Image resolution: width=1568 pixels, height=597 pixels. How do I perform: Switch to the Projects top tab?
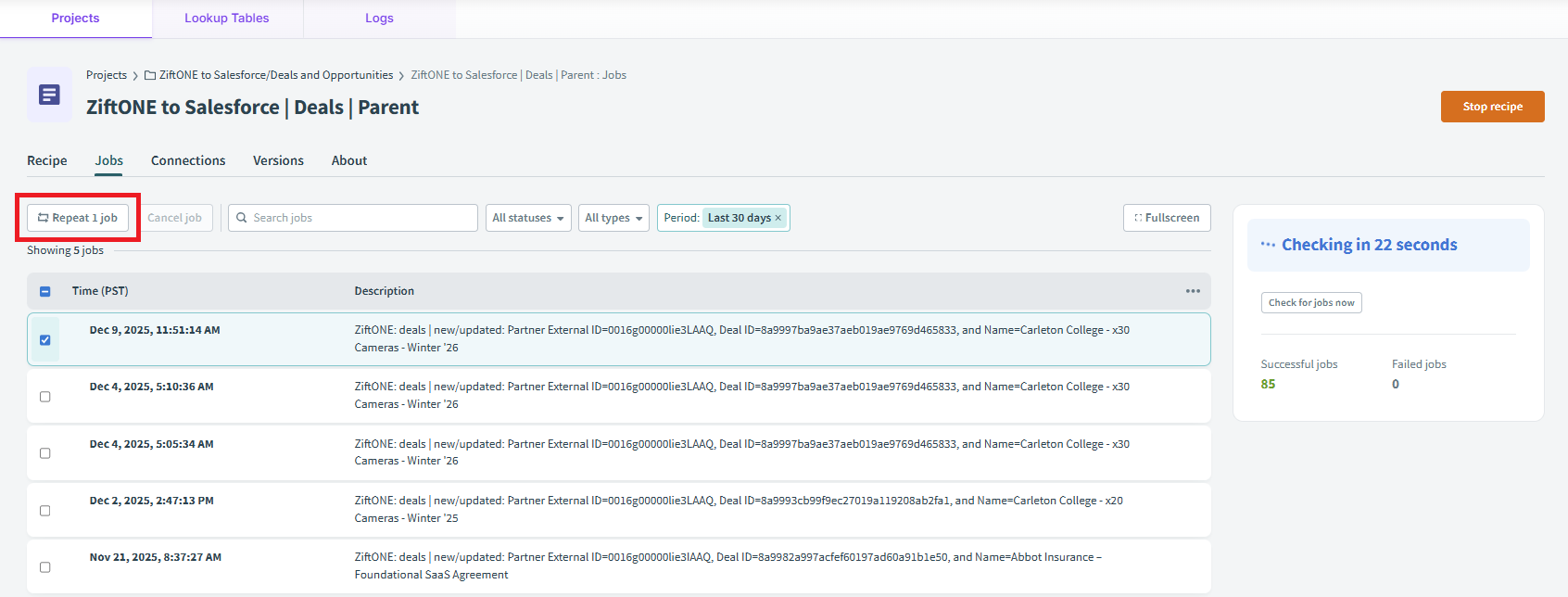click(x=76, y=19)
